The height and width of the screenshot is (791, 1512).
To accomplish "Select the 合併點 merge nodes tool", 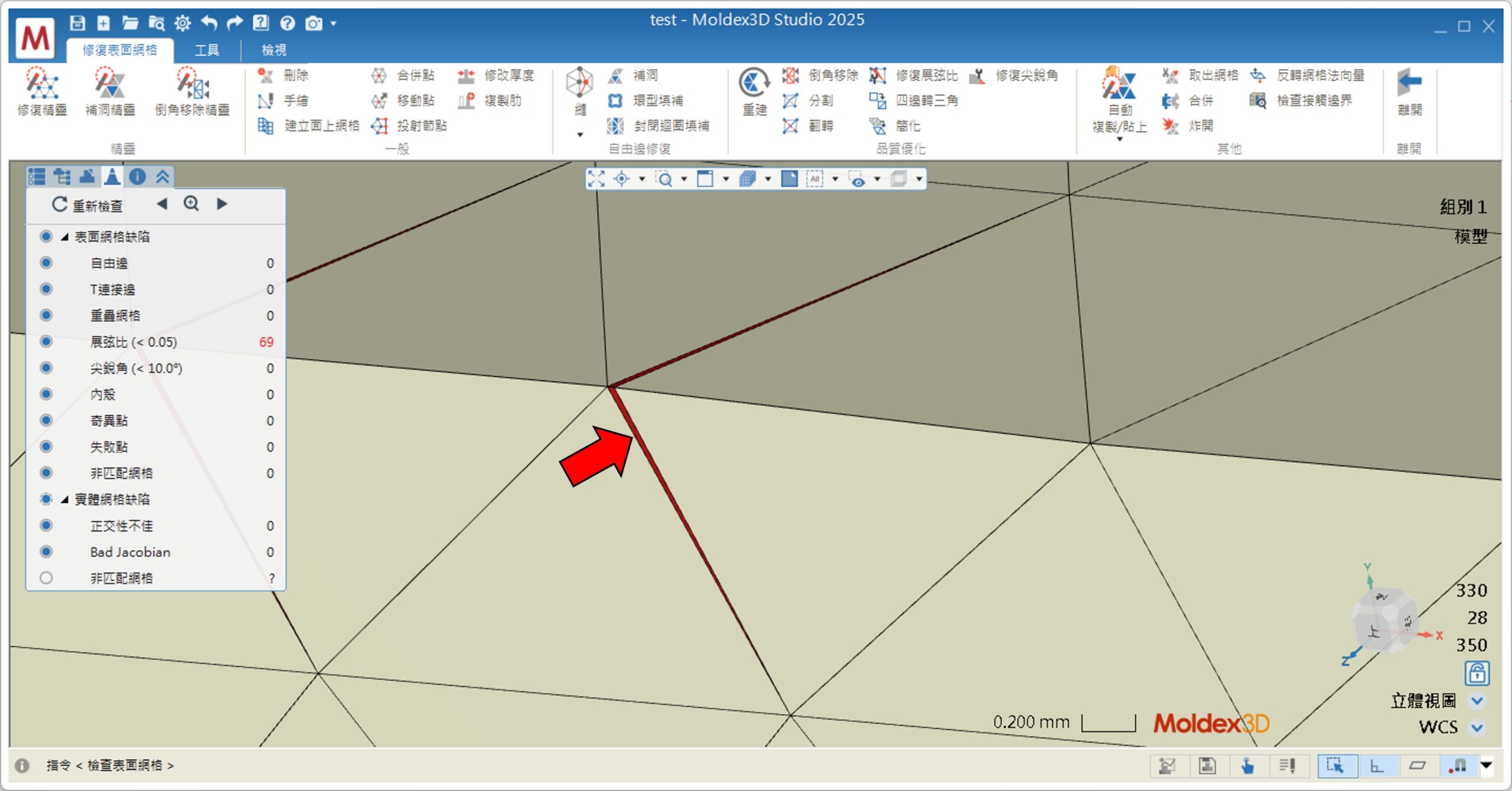I will tap(403, 75).
